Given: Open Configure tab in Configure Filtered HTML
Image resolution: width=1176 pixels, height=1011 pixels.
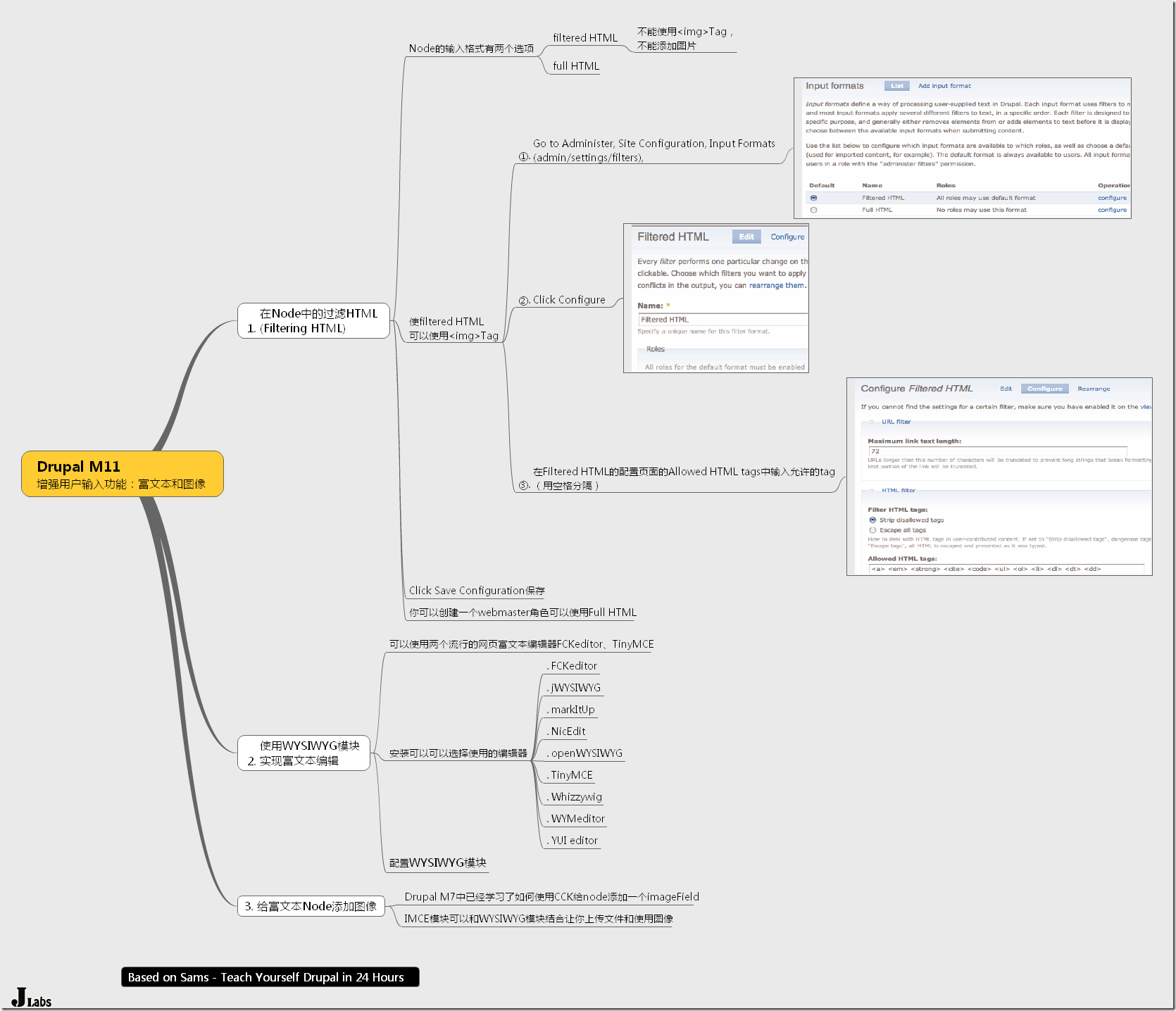Looking at the screenshot, I should click(x=1044, y=389).
